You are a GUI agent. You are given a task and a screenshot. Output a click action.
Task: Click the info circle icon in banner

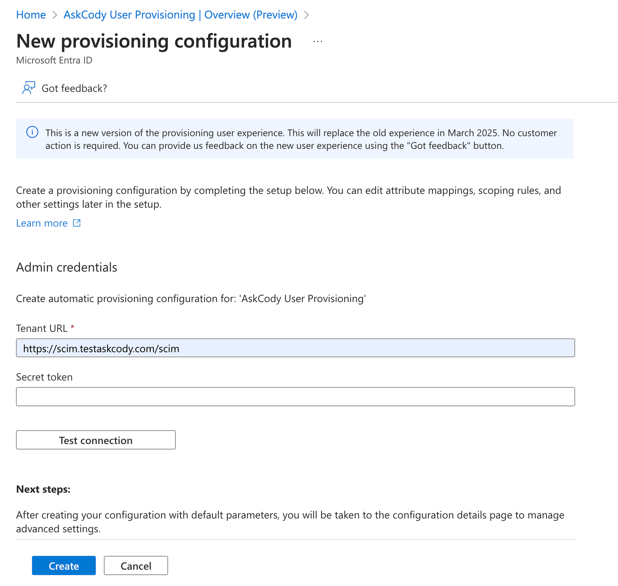tap(32, 132)
